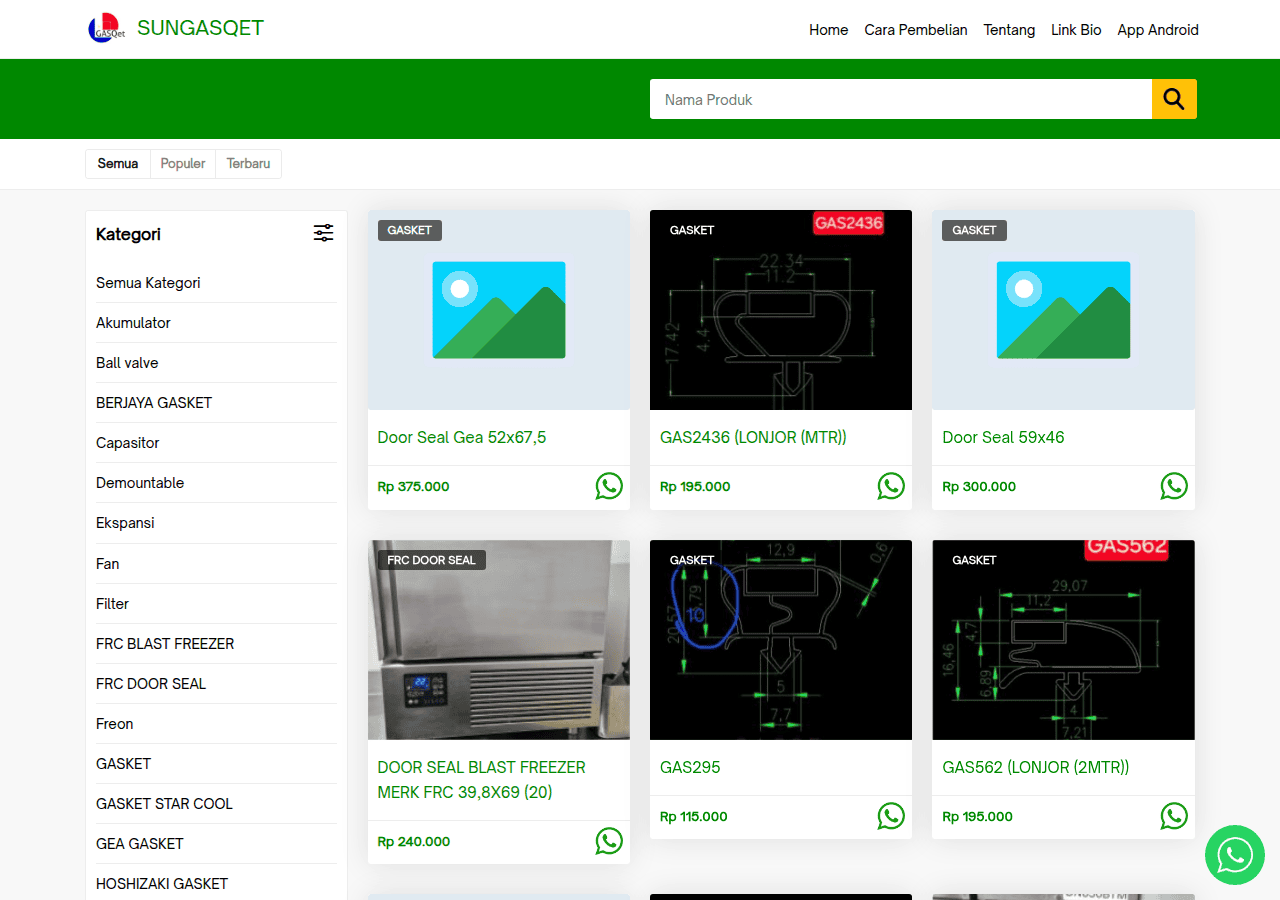Image resolution: width=1280 pixels, height=900 pixels.
Task: Click the yellow search magnifier button
Action: (1174, 99)
